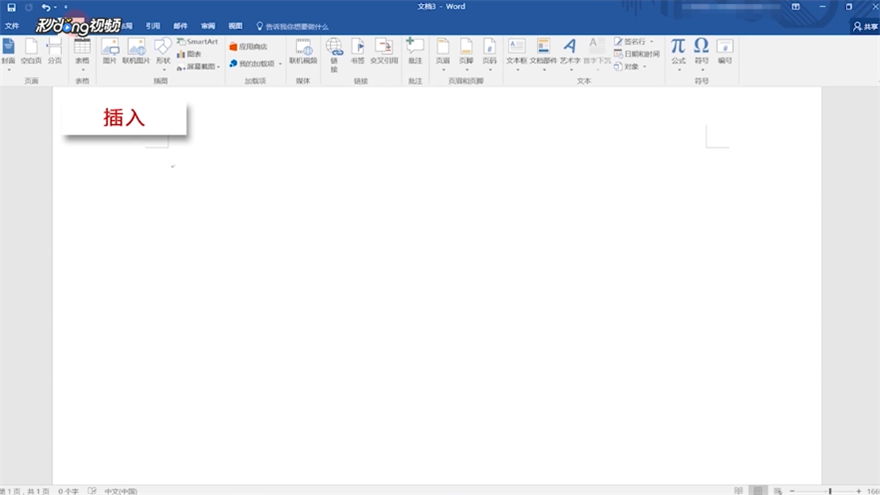Customize the quick access toolbar
The width and height of the screenshot is (880, 495).
coord(66,7)
